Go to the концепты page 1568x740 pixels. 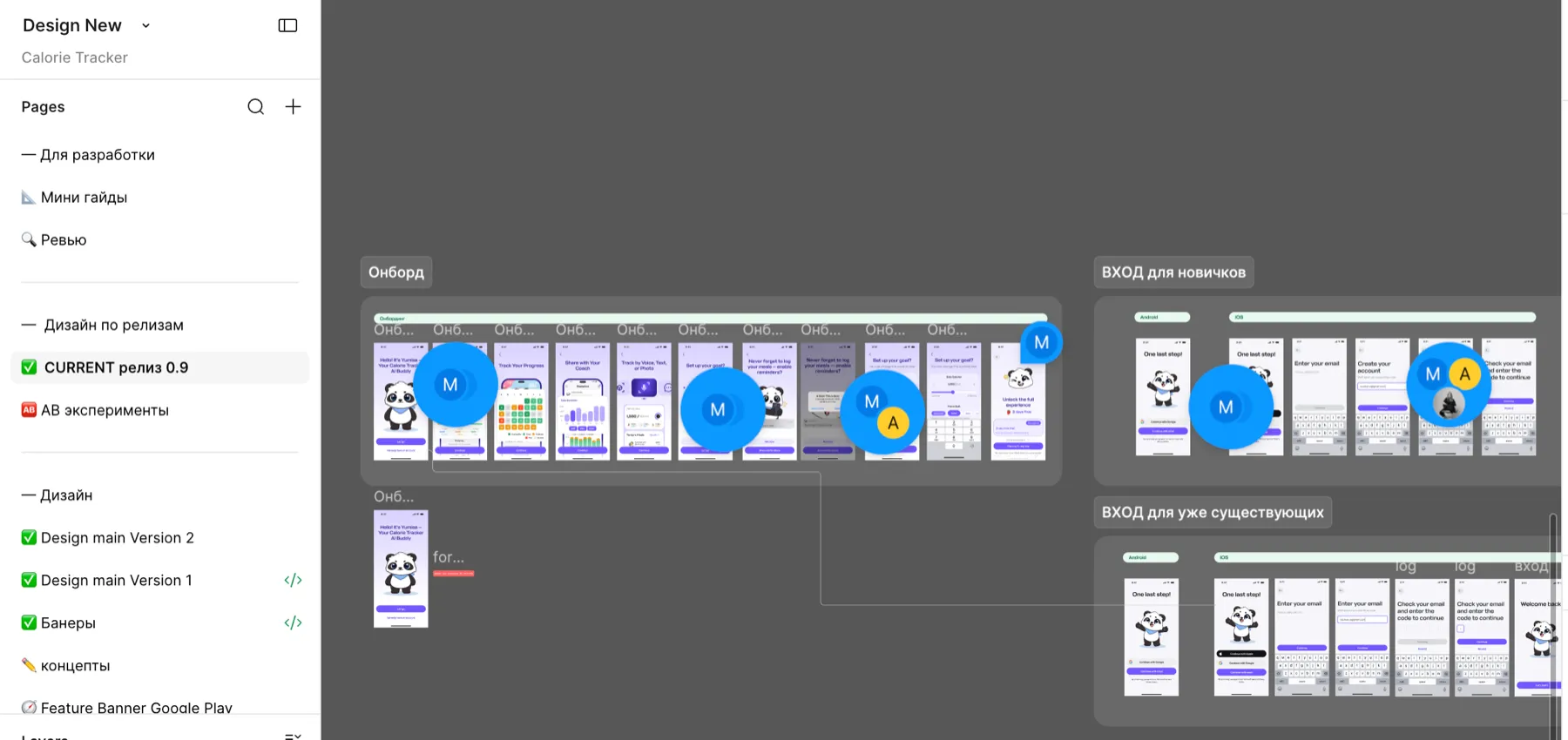coord(160,665)
